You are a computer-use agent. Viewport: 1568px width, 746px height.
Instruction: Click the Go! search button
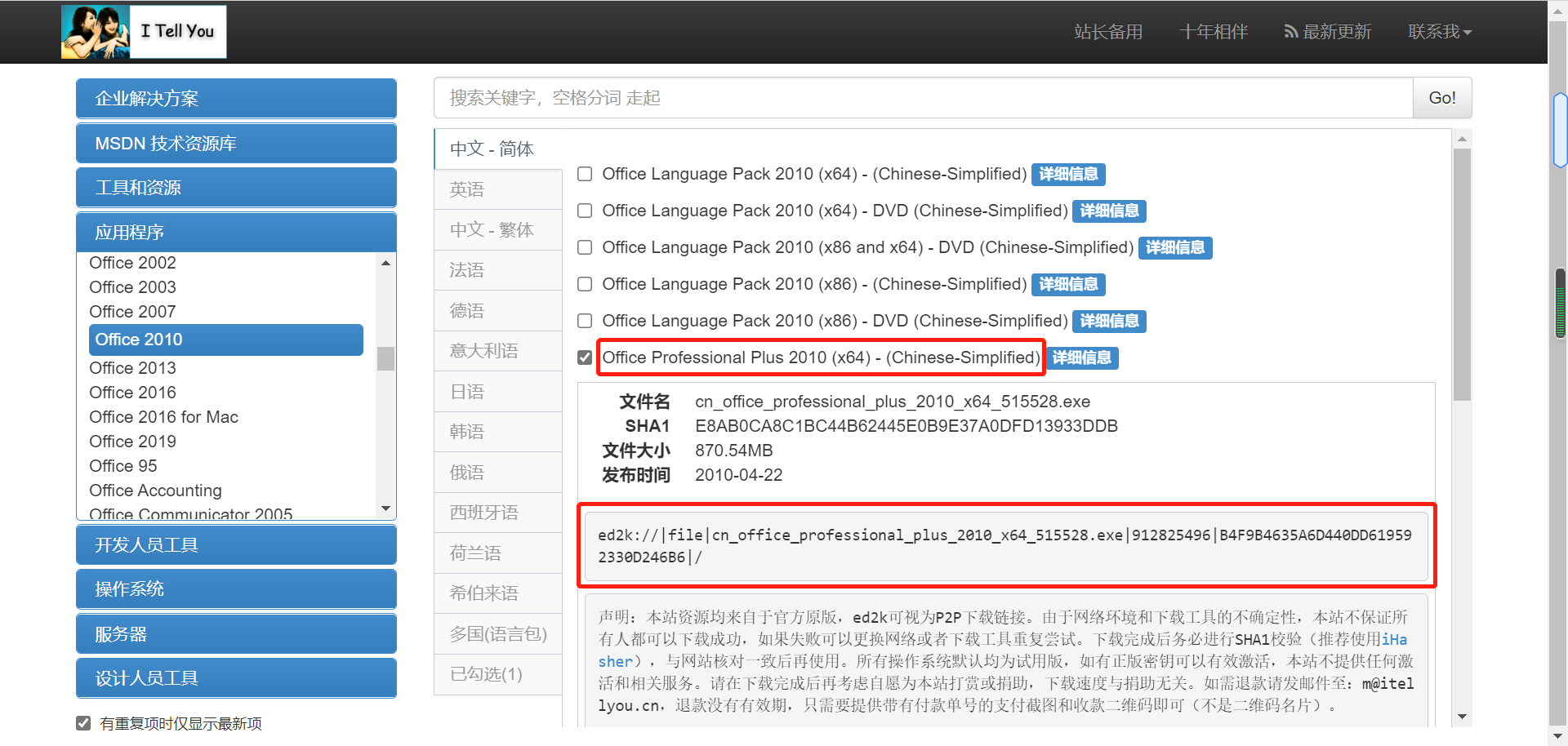click(x=1442, y=98)
